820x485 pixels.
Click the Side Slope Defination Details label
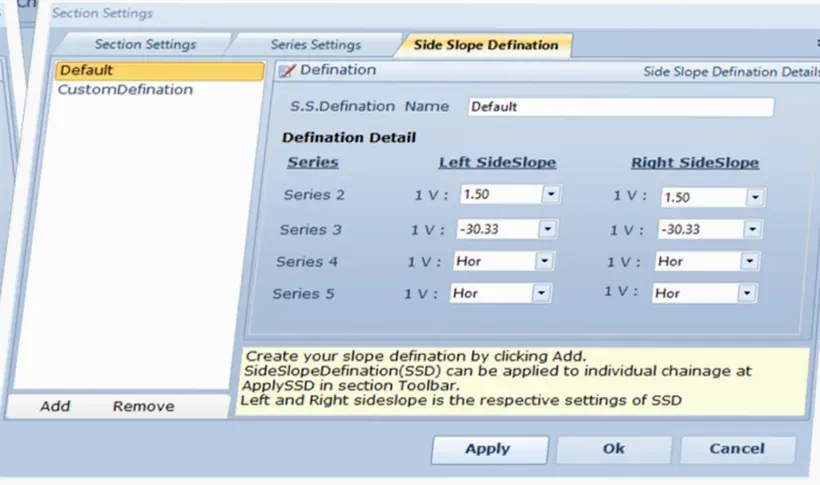click(731, 72)
